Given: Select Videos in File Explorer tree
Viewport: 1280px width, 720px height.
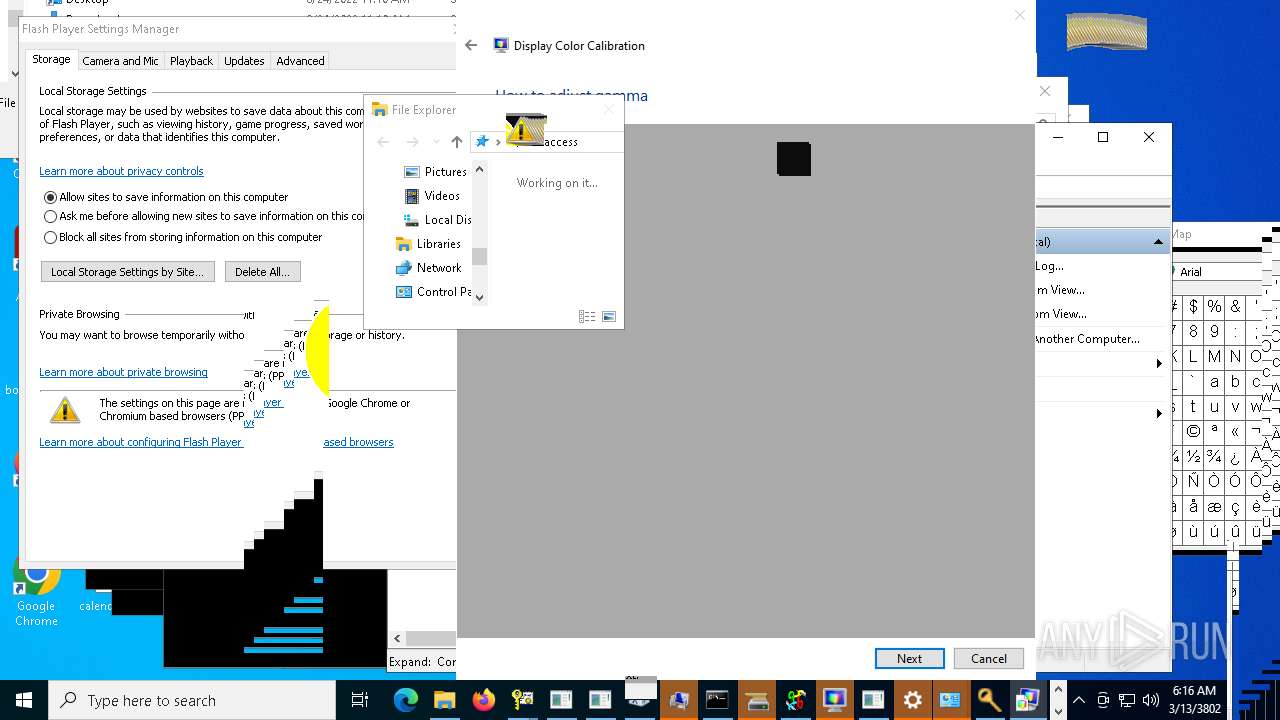Looking at the screenshot, I should [432, 196].
